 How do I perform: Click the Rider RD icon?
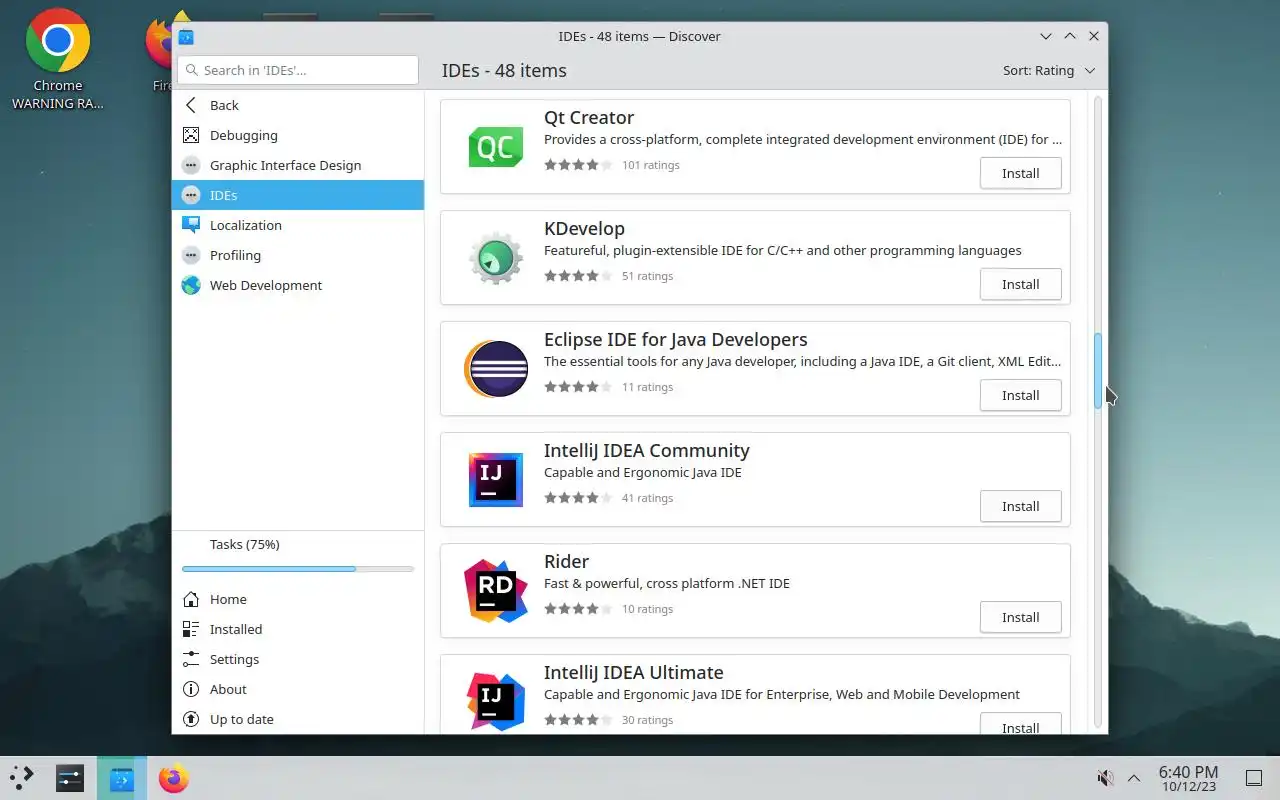coord(496,591)
